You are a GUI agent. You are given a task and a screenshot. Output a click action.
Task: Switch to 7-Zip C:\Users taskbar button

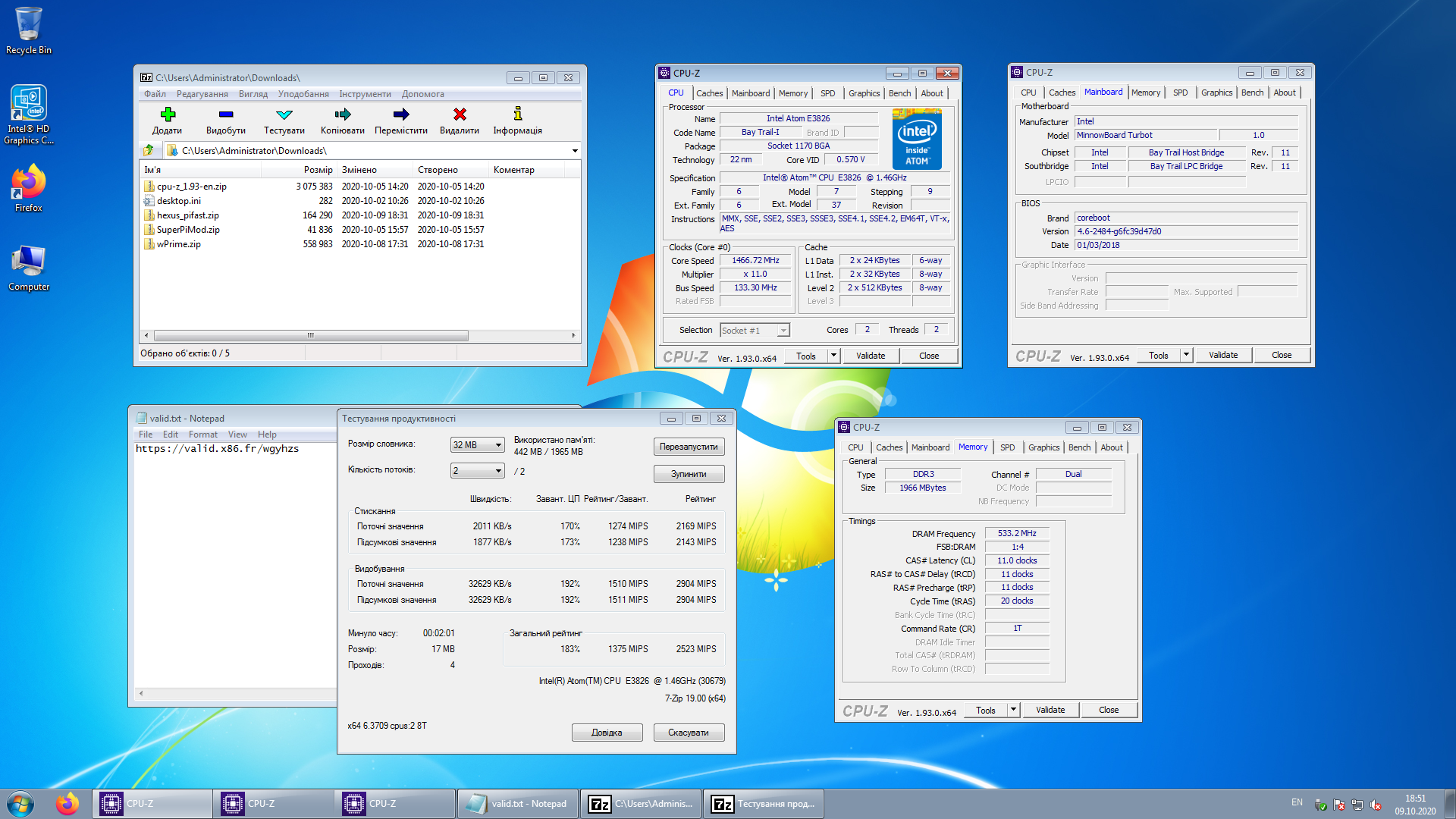point(641,804)
